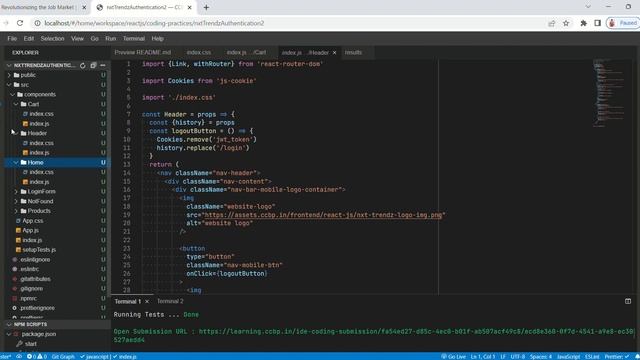The width and height of the screenshot is (640, 360).
Task: Click UTF-8 encoding in status bar
Action: click(x=518, y=356)
